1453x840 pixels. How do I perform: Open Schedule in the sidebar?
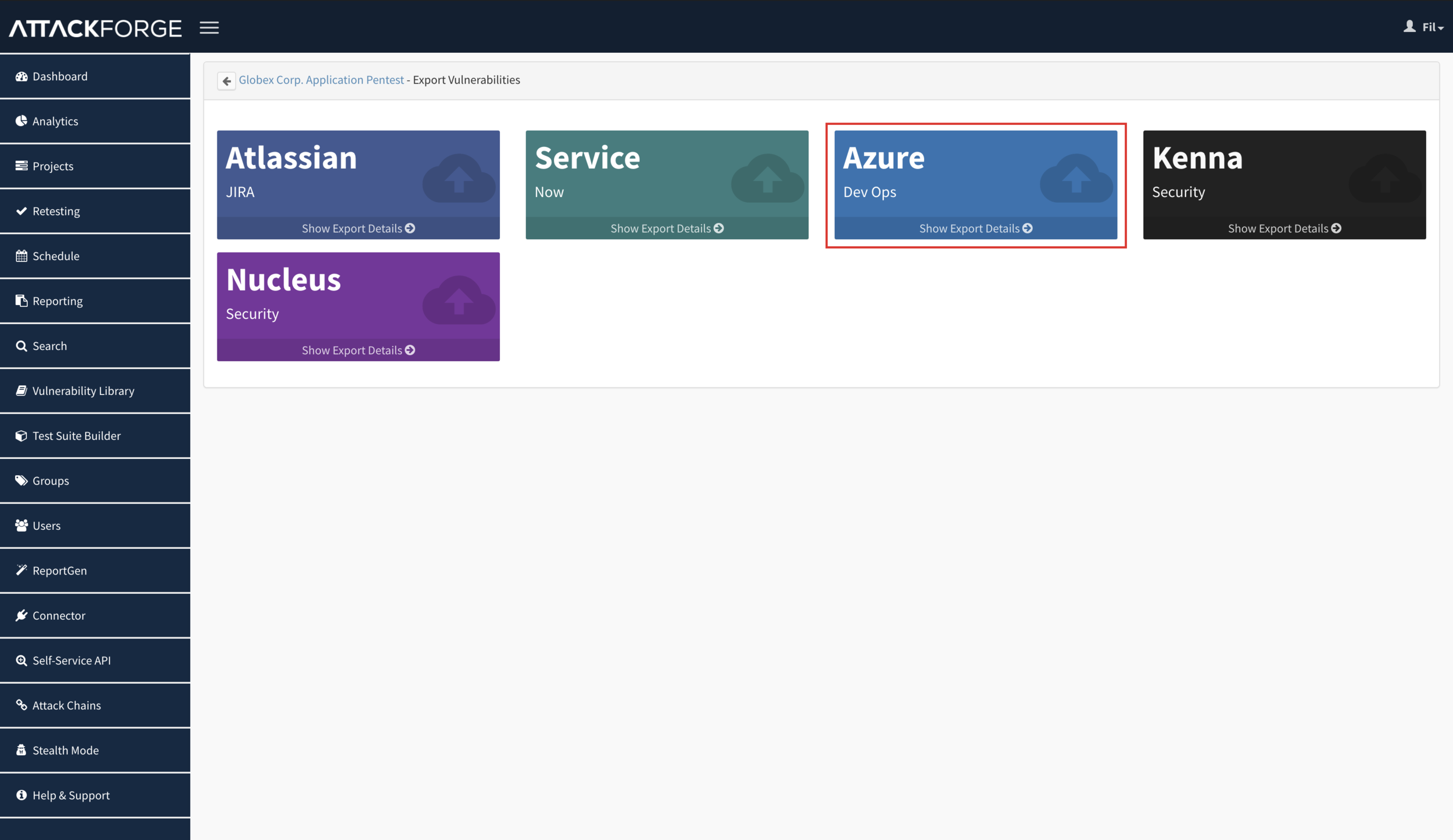pos(95,256)
